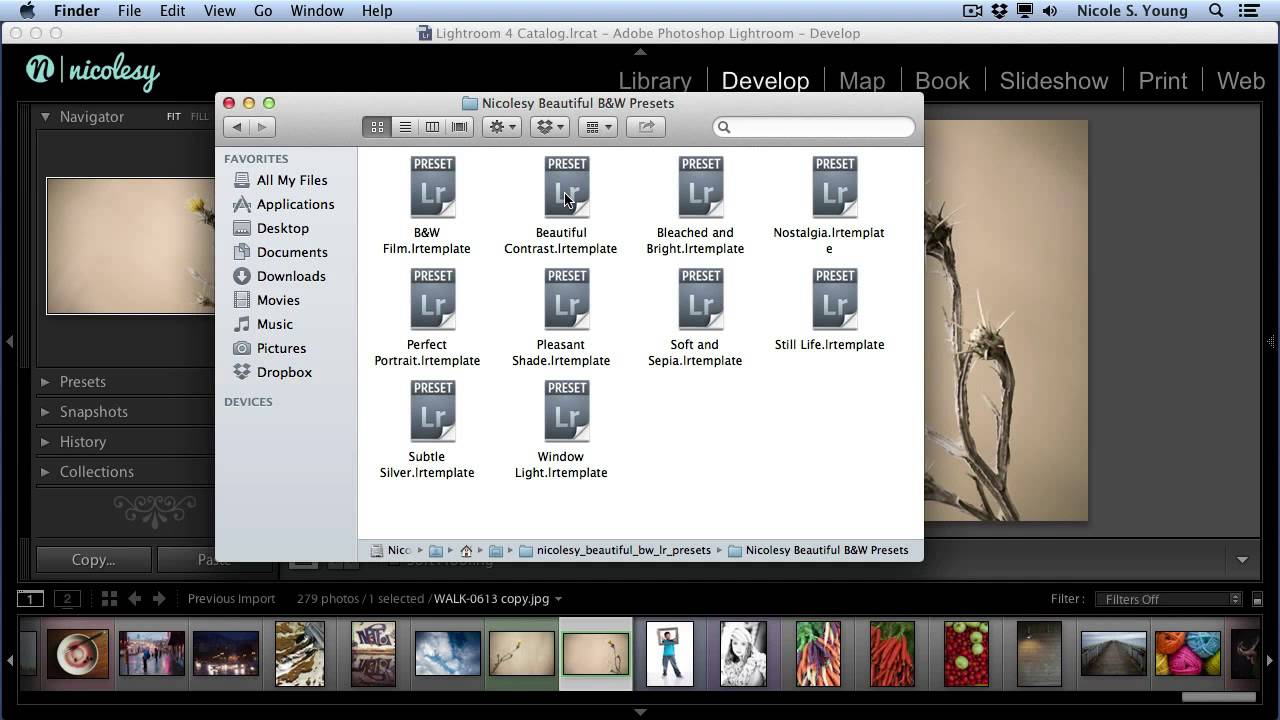Select Pleasant Shade.lrtemplate preset icon

[566, 299]
